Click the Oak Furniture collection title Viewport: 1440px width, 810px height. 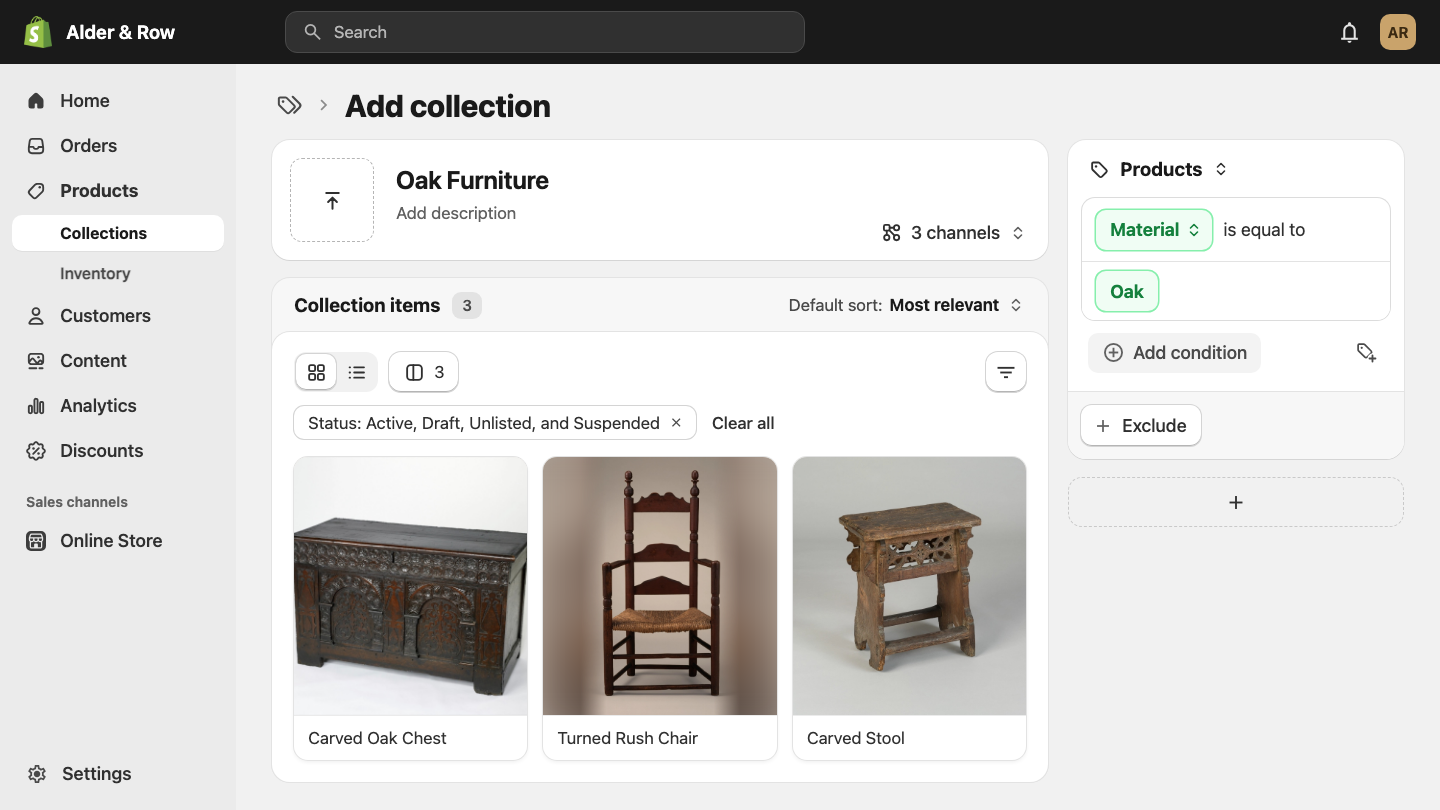click(x=472, y=180)
